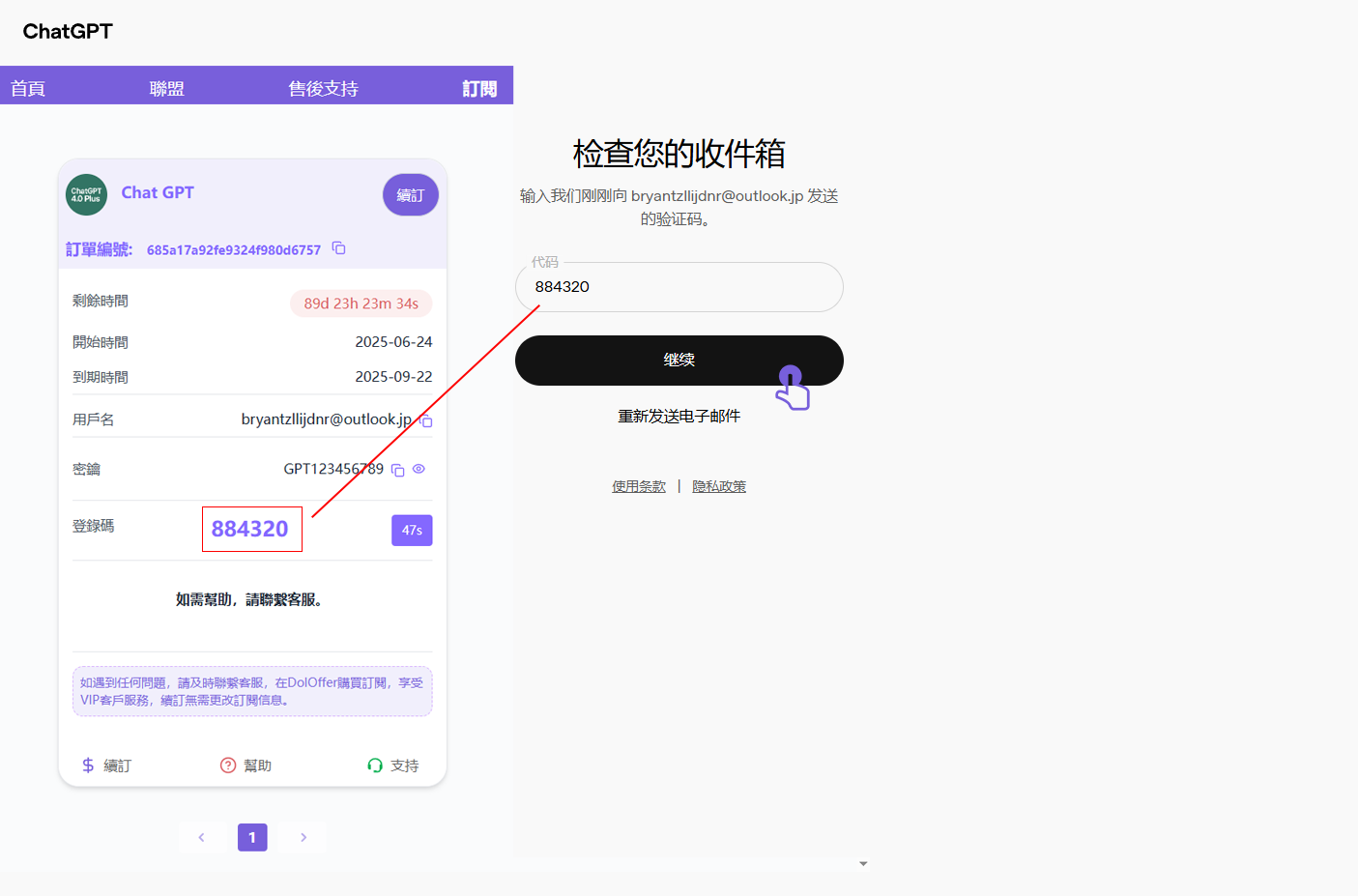The width and height of the screenshot is (1358, 896).
Task: Open the 聯盟 navigation tab
Action: coord(167,89)
